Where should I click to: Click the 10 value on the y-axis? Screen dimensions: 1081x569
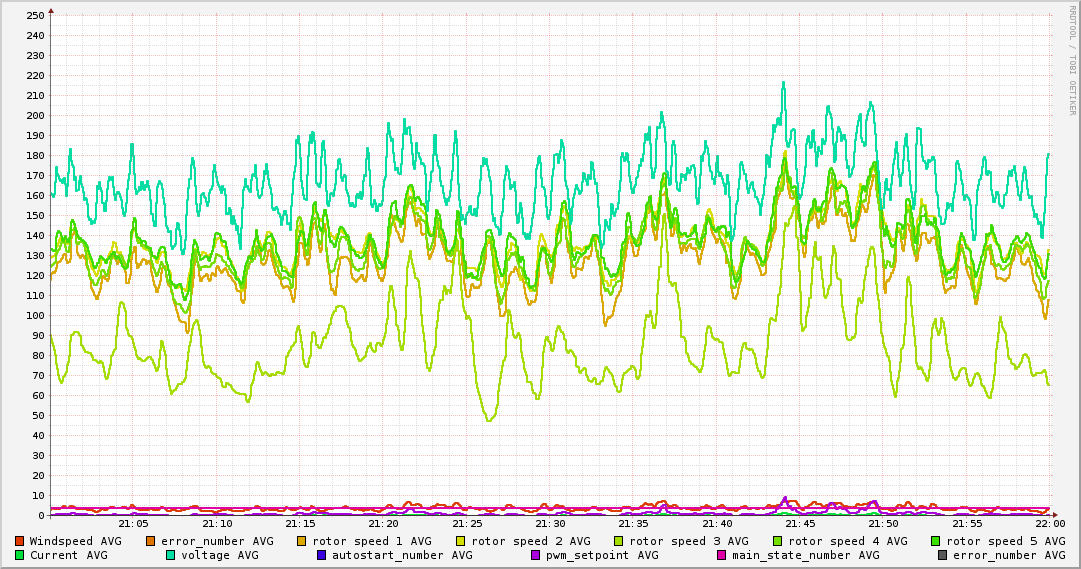click(x=38, y=496)
